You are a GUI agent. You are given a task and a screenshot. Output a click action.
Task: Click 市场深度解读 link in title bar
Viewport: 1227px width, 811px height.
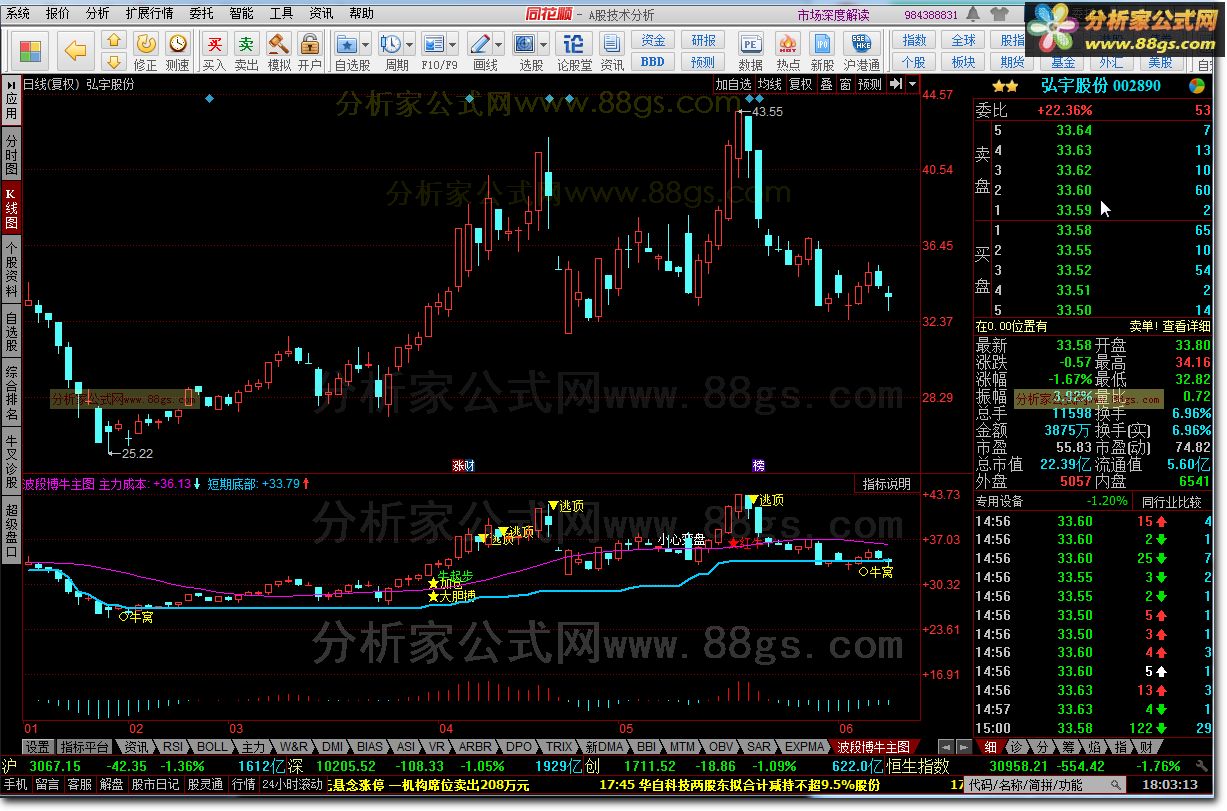click(834, 15)
